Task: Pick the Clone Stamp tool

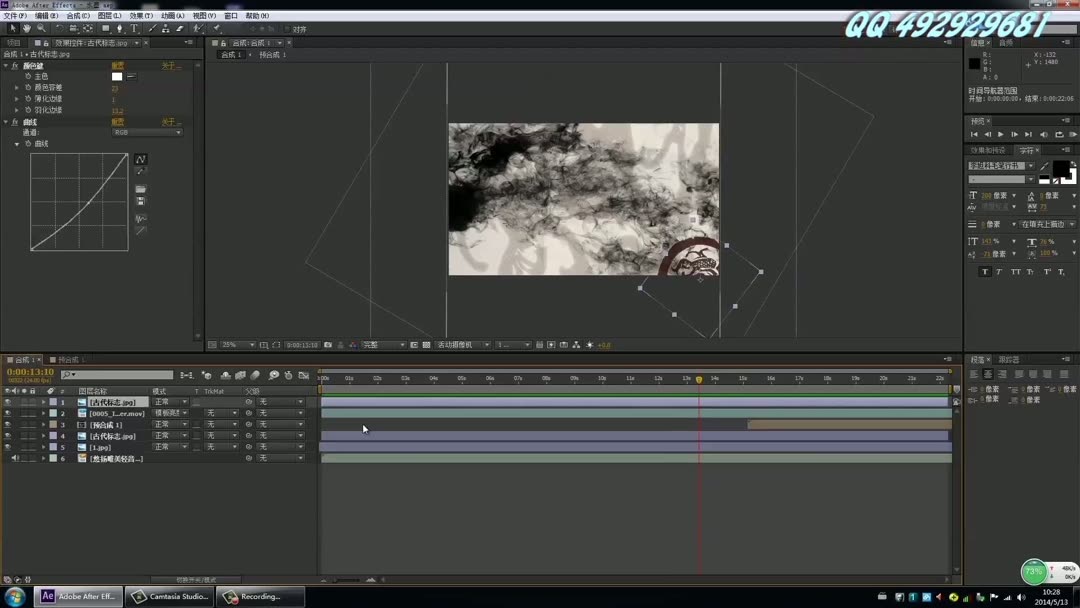Action: [165, 28]
